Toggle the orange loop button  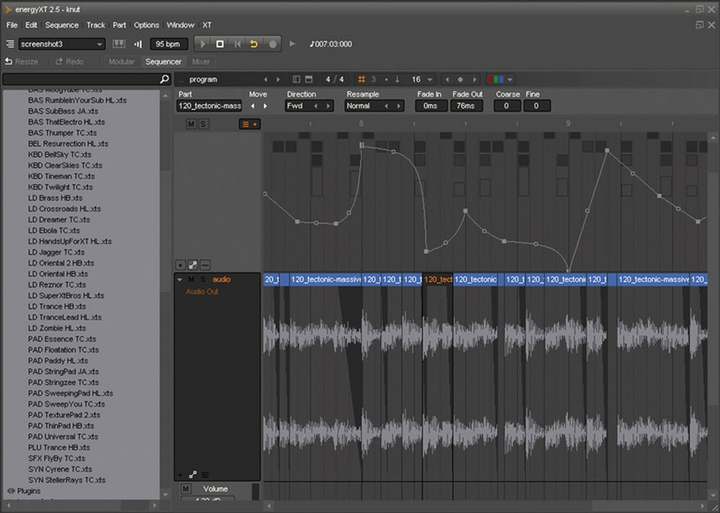click(x=254, y=44)
